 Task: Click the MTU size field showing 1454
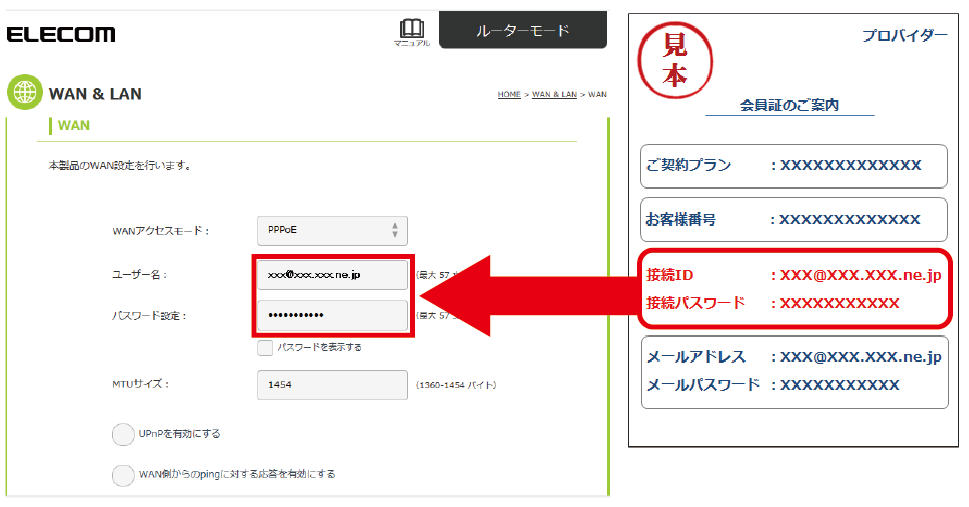(332, 385)
